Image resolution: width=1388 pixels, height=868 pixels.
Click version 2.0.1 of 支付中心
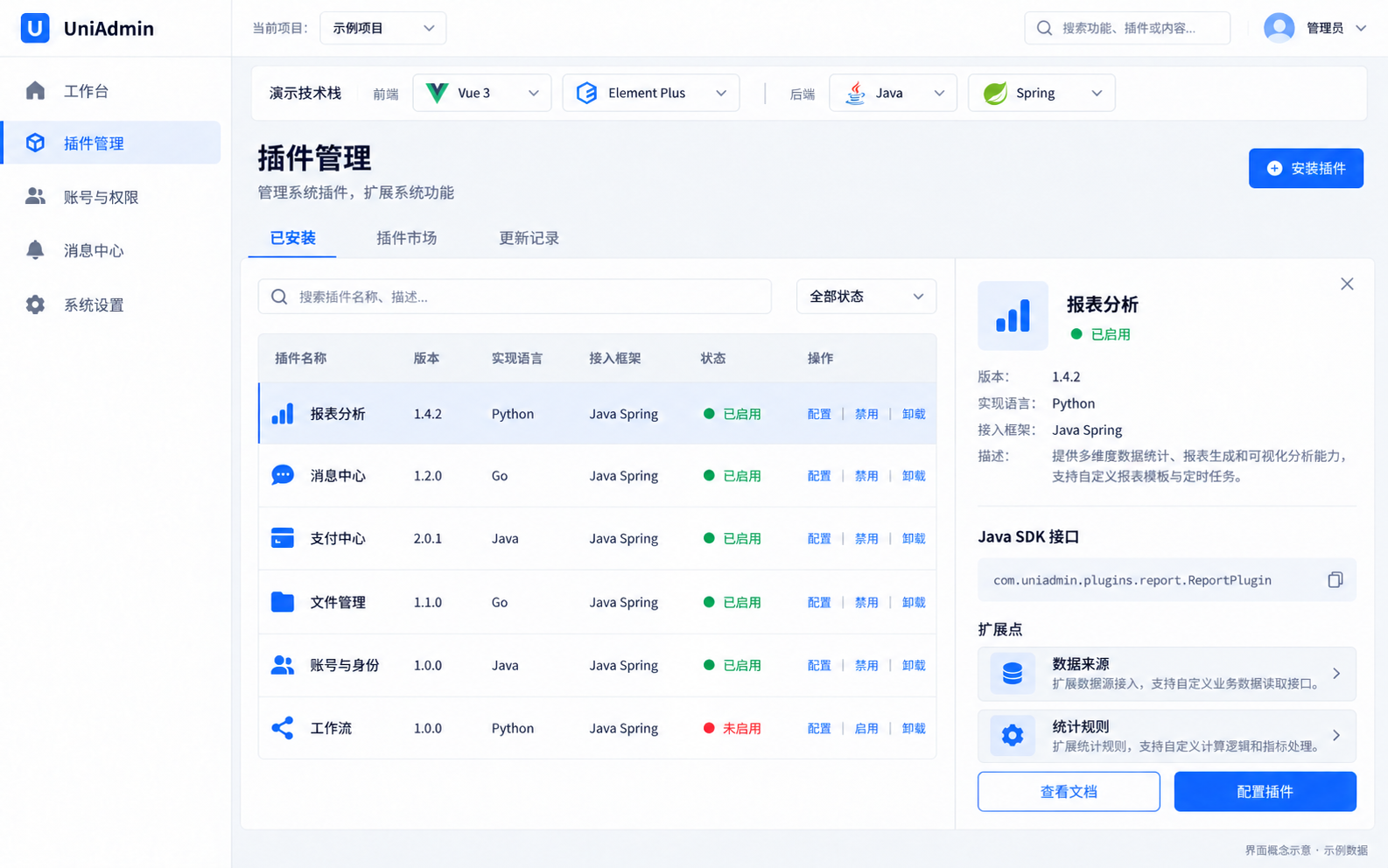coord(428,538)
